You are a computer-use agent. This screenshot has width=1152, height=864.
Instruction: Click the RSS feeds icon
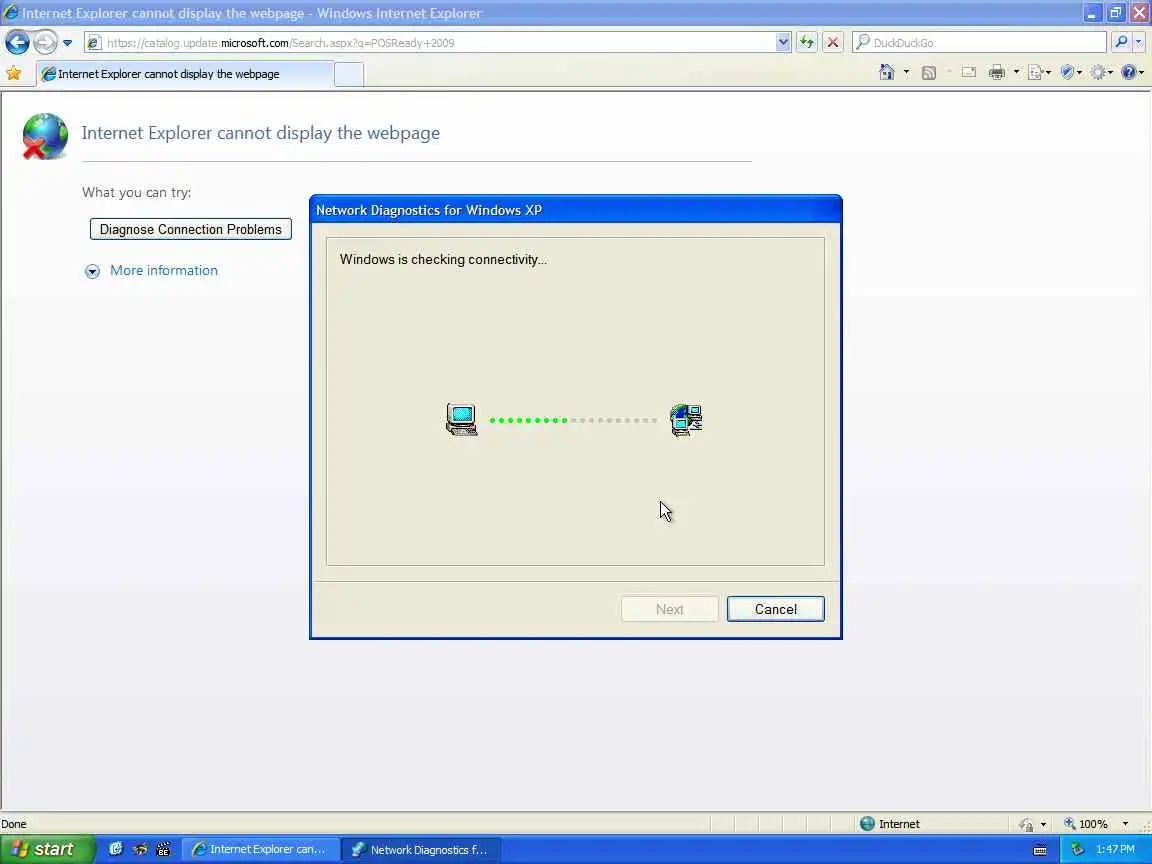pos(929,72)
